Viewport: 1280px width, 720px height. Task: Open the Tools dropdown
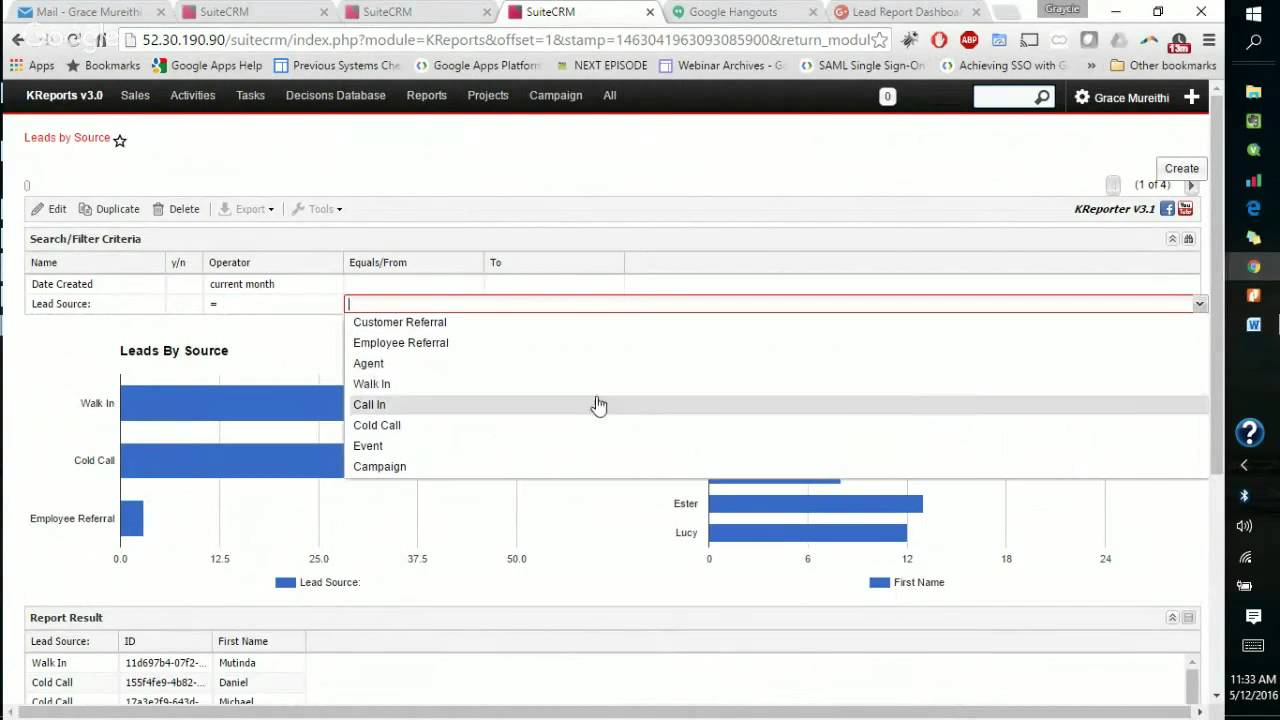317,209
